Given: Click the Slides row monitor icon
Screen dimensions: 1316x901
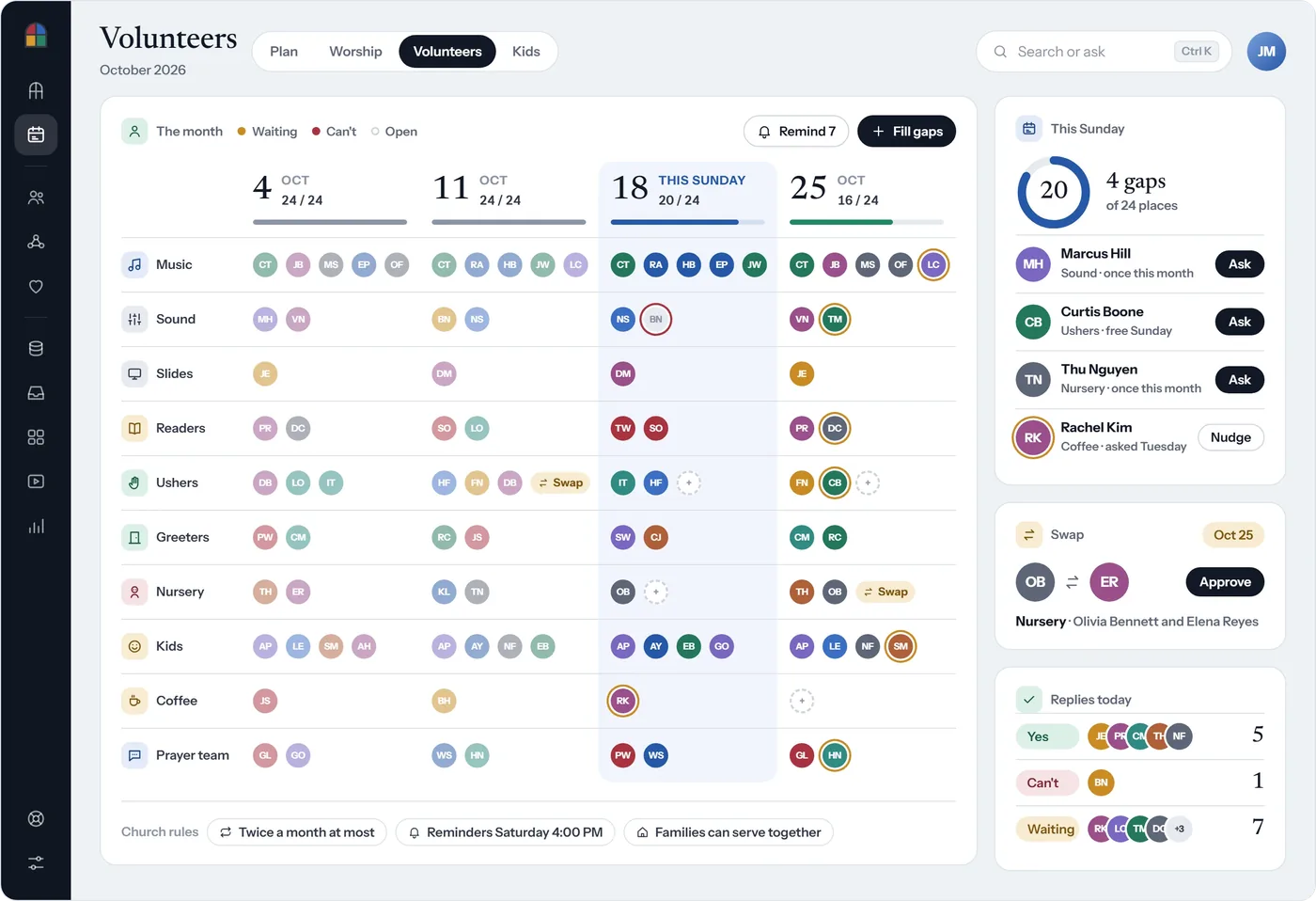Looking at the screenshot, I should coord(134,374).
